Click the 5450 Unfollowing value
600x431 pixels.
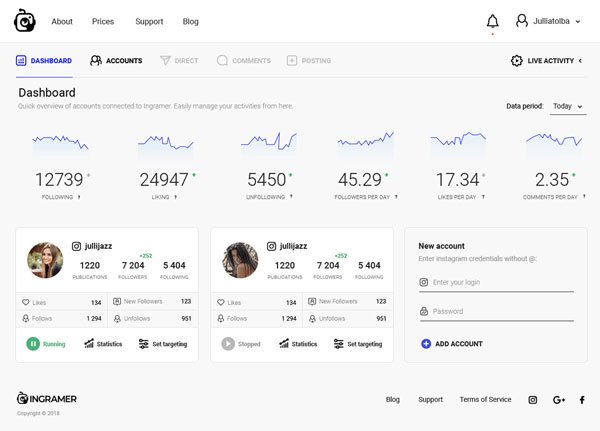[267, 180]
